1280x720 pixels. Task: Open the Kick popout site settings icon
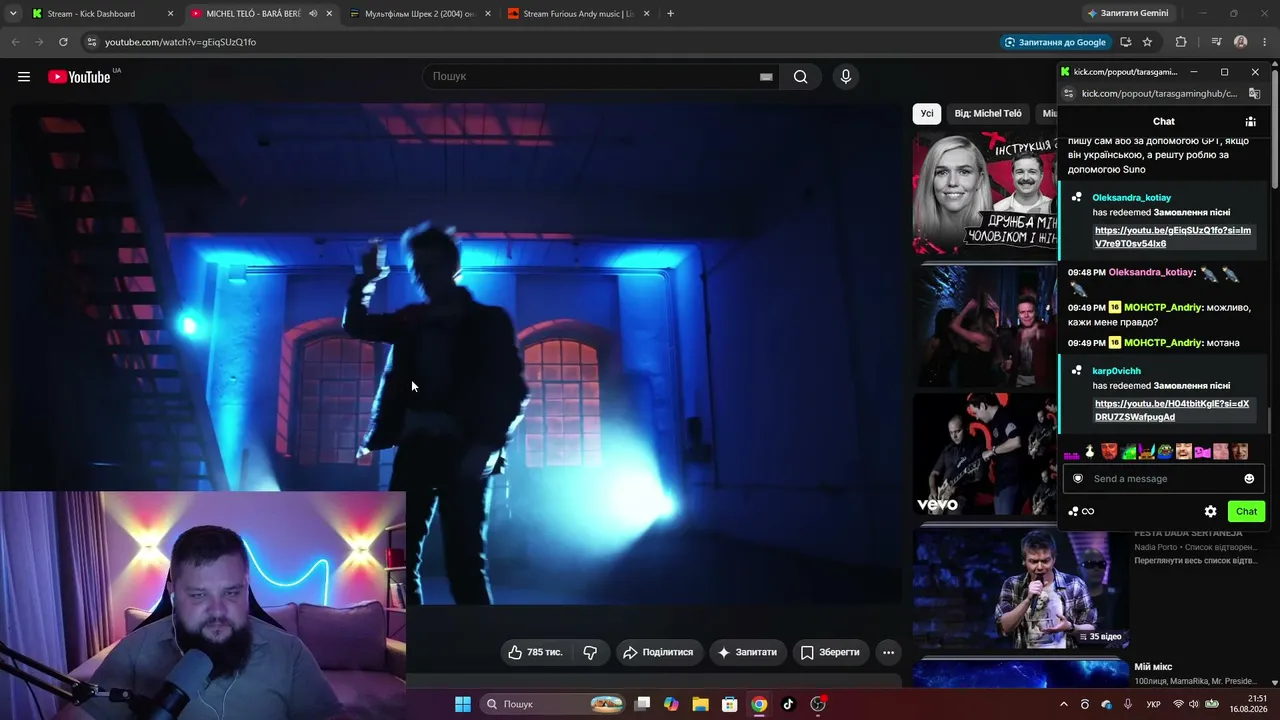(1069, 93)
